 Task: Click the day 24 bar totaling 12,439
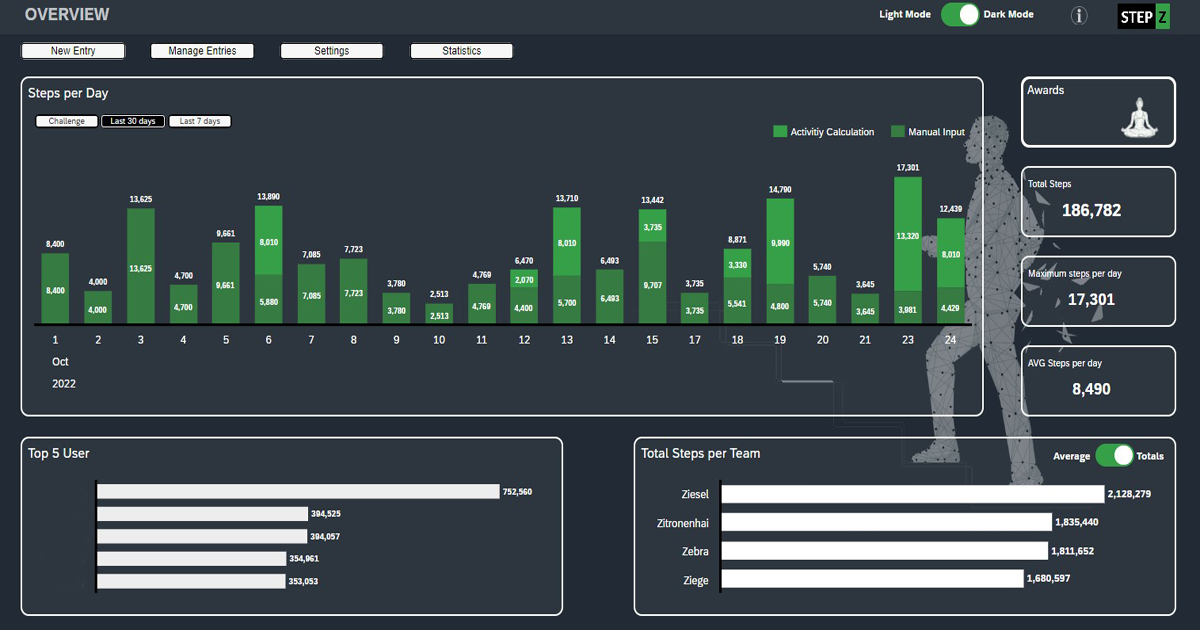click(951, 270)
